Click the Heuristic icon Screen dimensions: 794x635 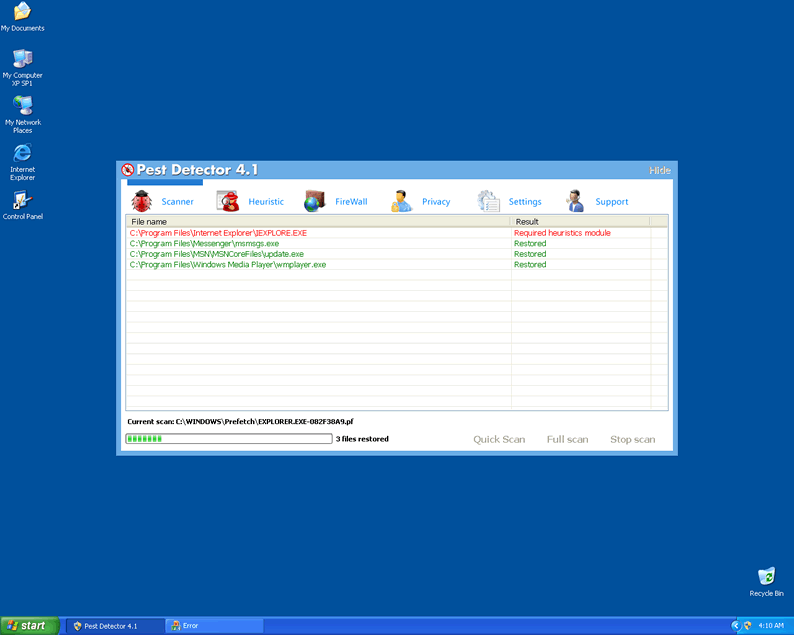(228, 201)
